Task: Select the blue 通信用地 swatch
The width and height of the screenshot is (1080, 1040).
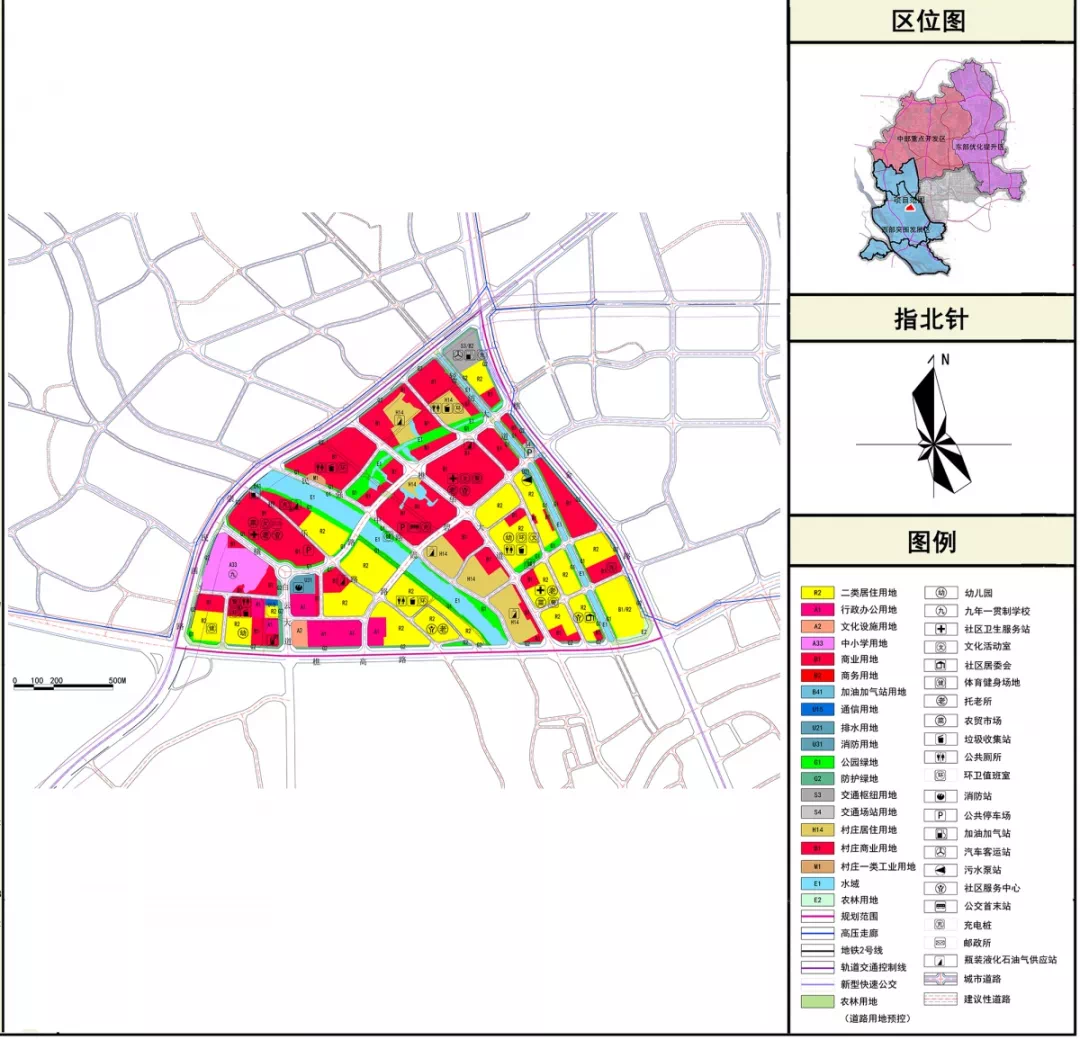Action: coord(818,710)
